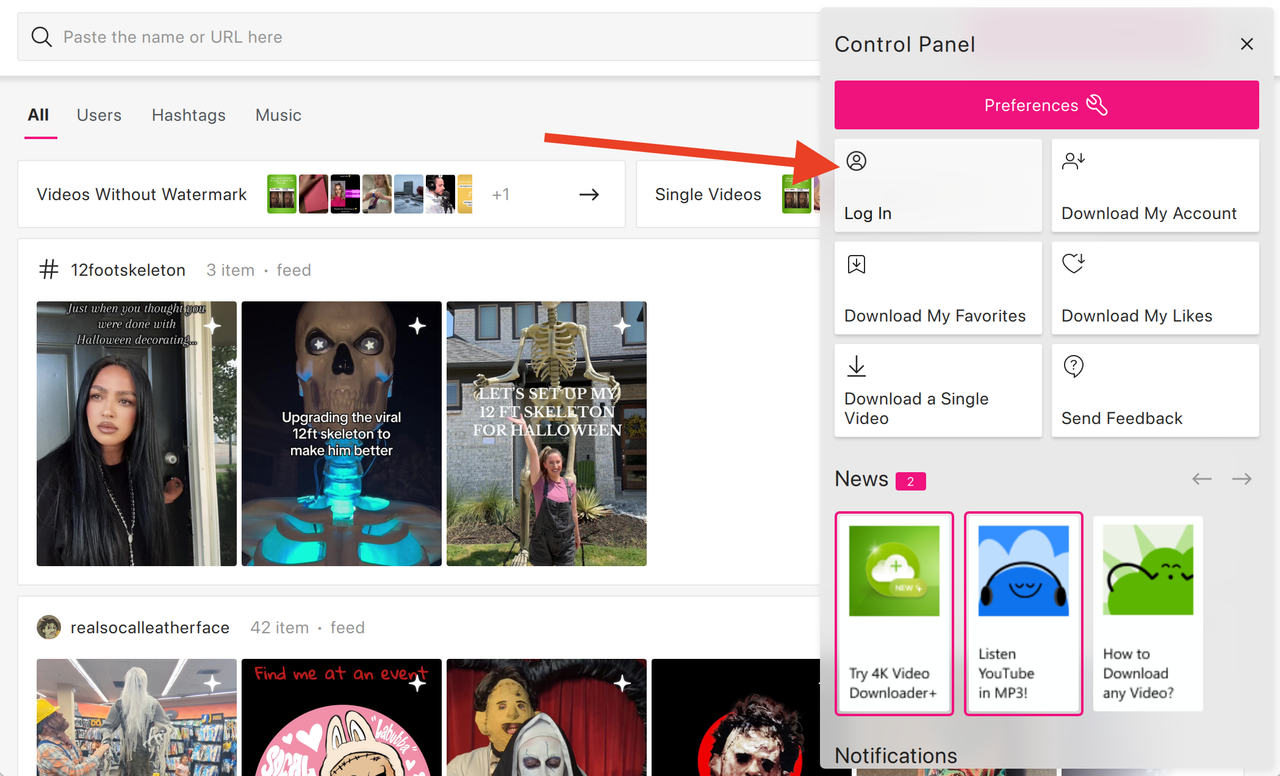Click the Download My Likes heart icon

[x=1074, y=263]
